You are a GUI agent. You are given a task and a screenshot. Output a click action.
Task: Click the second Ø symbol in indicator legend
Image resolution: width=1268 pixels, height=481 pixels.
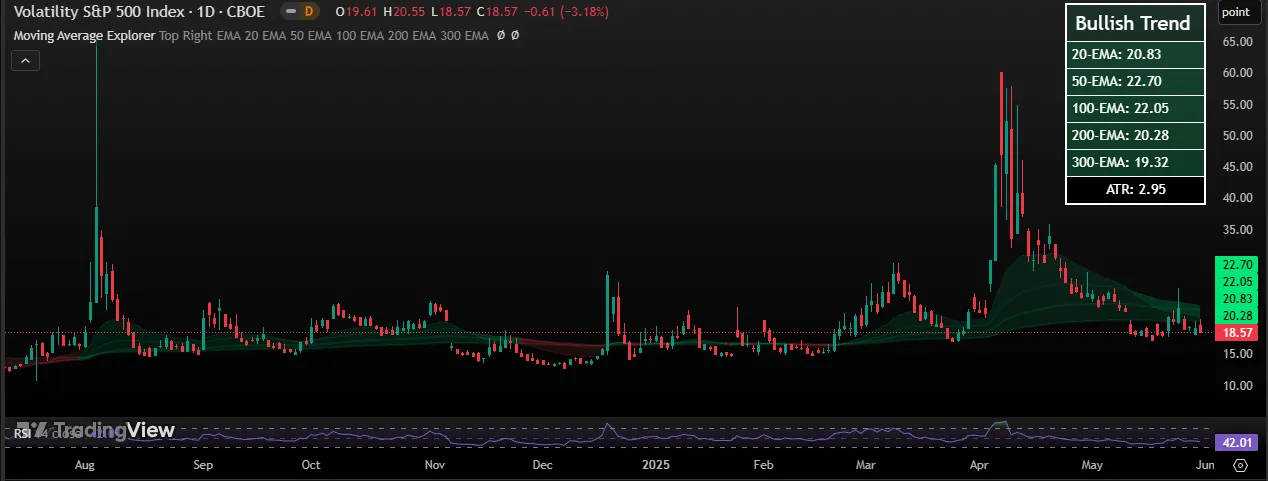(x=515, y=35)
